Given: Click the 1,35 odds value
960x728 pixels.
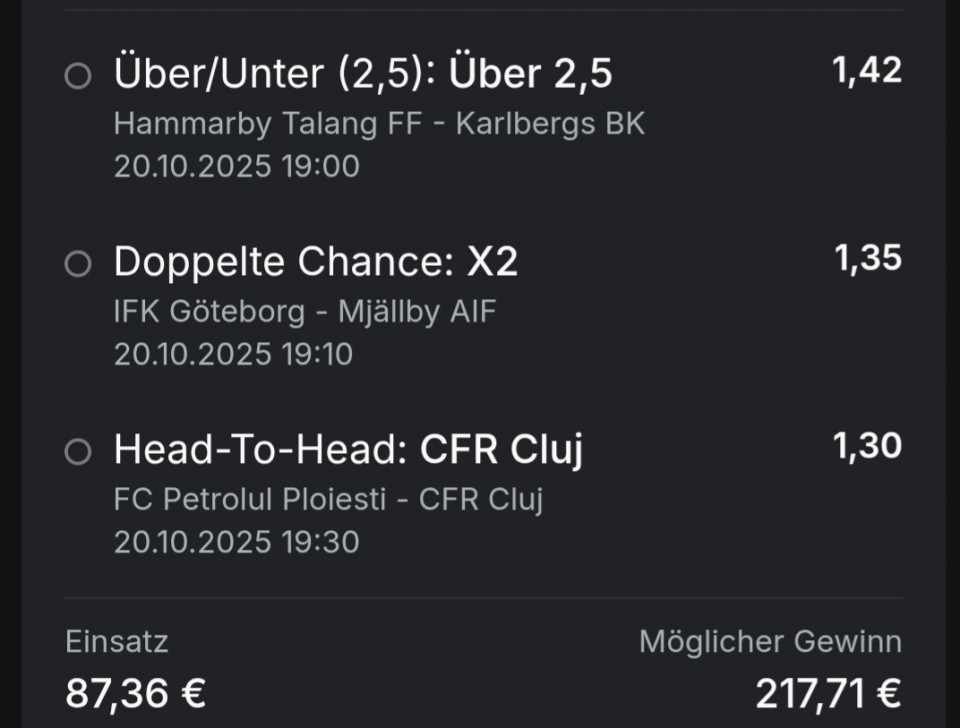Looking at the screenshot, I should [x=867, y=259].
